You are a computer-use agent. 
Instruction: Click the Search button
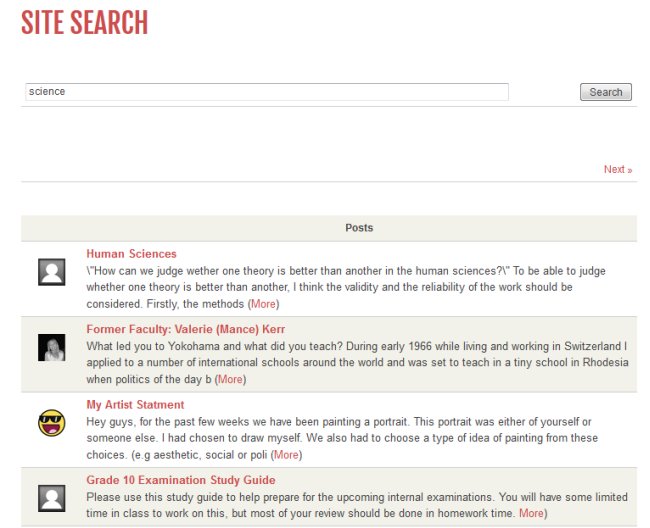606,92
